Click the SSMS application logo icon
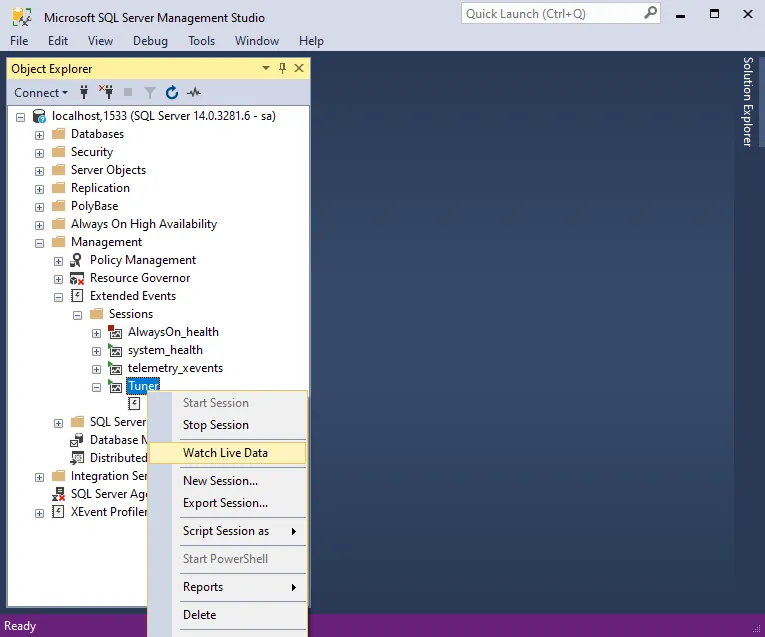Viewport: 765px width, 637px height. [x=21, y=18]
